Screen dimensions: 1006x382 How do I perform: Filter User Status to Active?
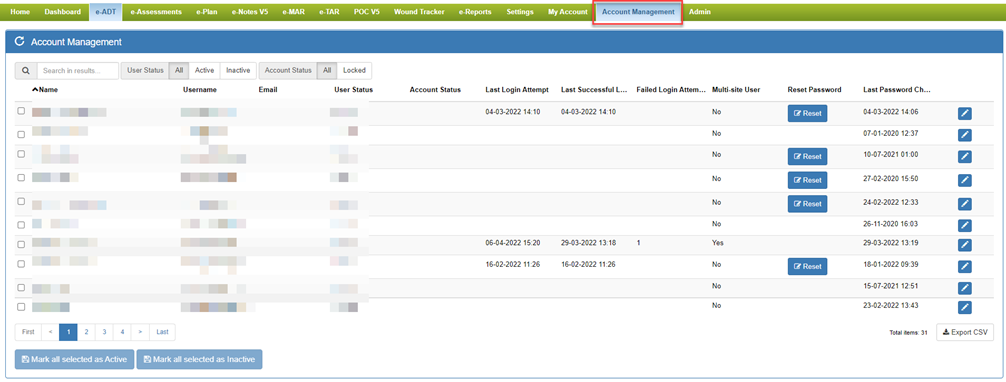(205, 71)
